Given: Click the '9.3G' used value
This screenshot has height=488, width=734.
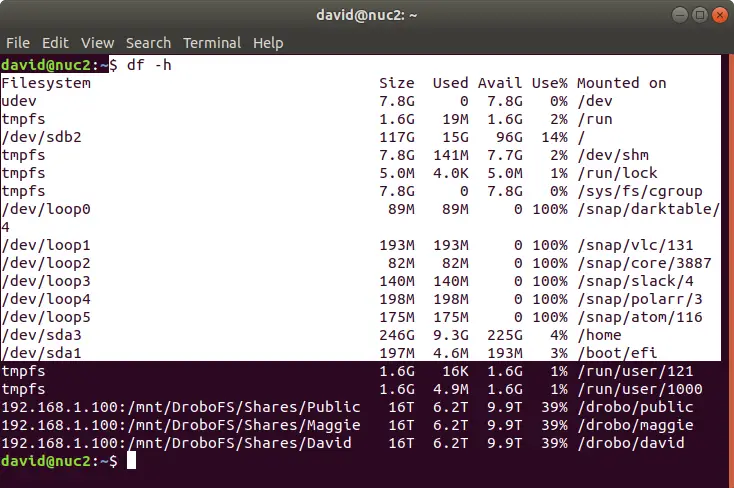Looking at the screenshot, I should tap(451, 335).
